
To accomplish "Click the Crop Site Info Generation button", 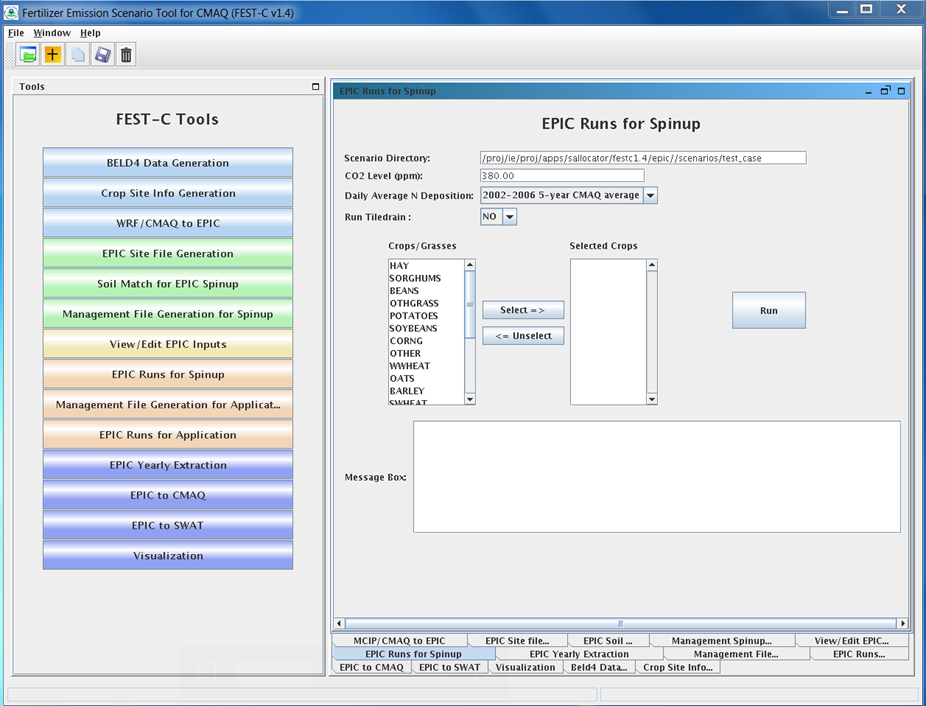I will tap(168, 193).
